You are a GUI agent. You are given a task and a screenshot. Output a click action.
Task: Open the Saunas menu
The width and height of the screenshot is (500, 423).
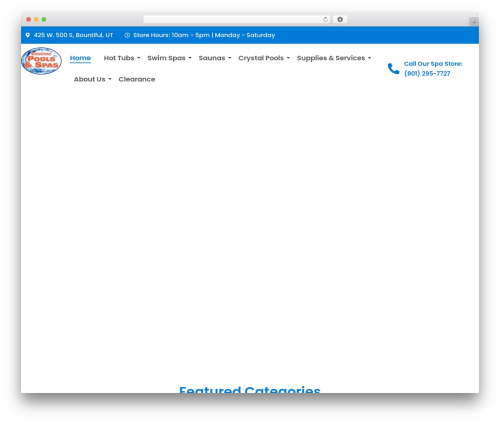point(212,58)
